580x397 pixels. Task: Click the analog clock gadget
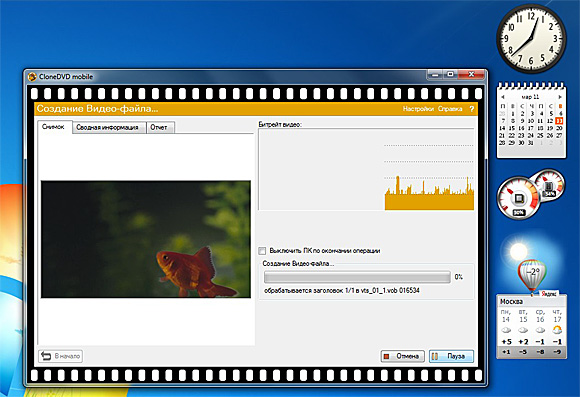531,38
